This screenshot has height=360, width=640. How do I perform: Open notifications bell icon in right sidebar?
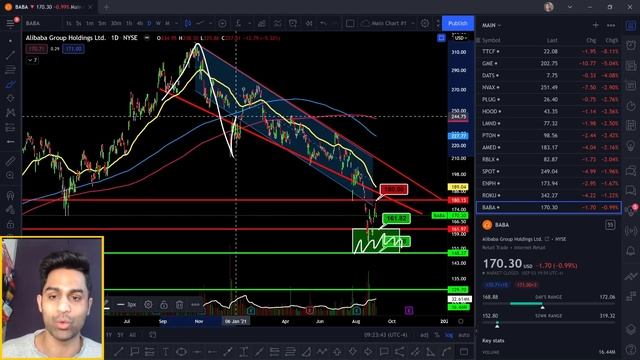pos(631,250)
